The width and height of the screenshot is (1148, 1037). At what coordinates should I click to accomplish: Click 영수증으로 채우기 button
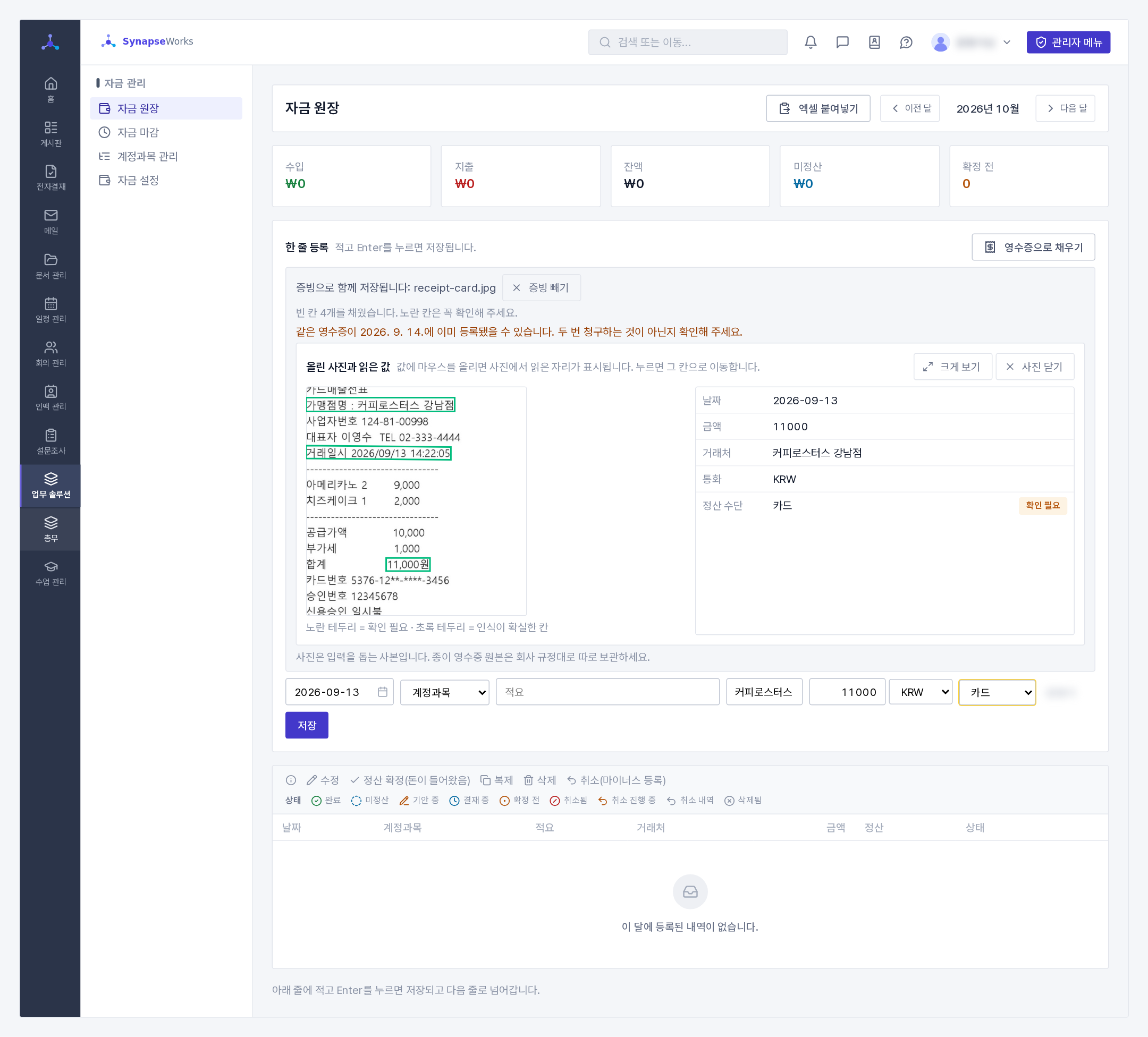tap(1033, 247)
